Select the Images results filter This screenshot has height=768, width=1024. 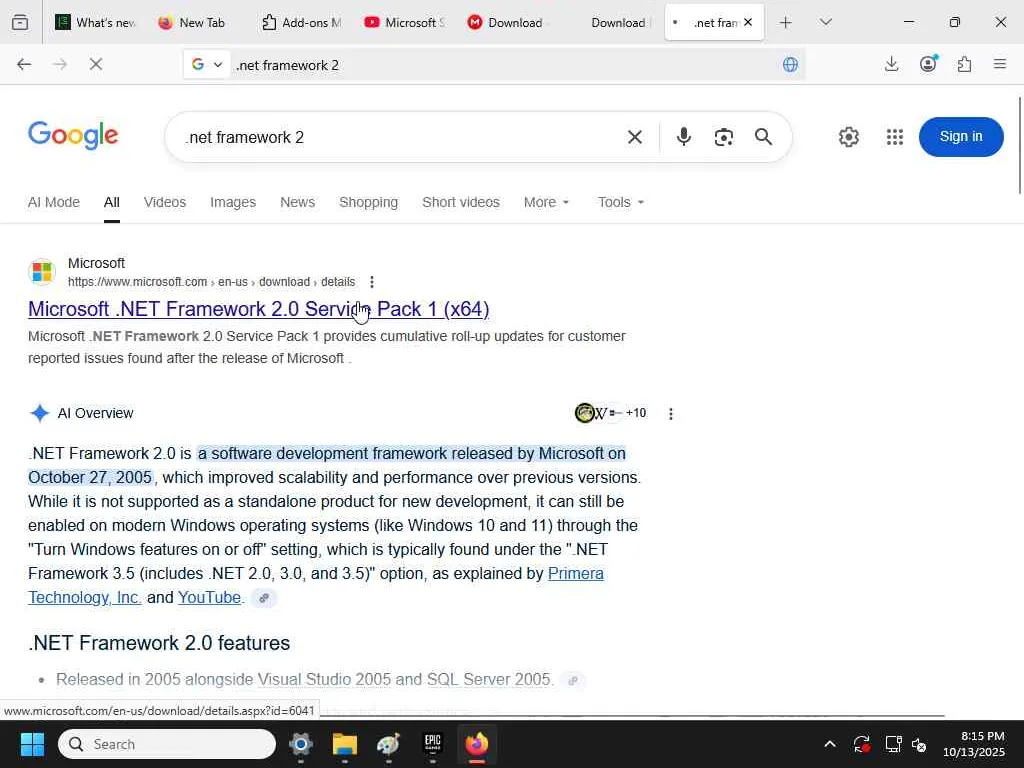click(x=233, y=202)
